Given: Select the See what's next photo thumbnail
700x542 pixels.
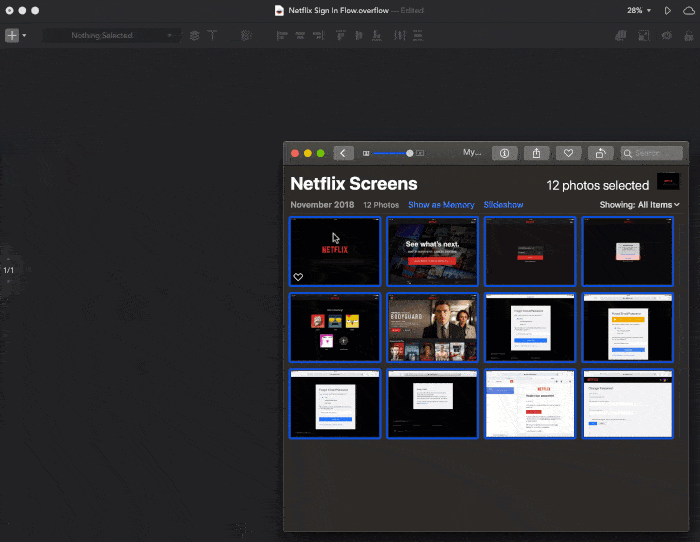Looking at the screenshot, I should tap(432, 251).
